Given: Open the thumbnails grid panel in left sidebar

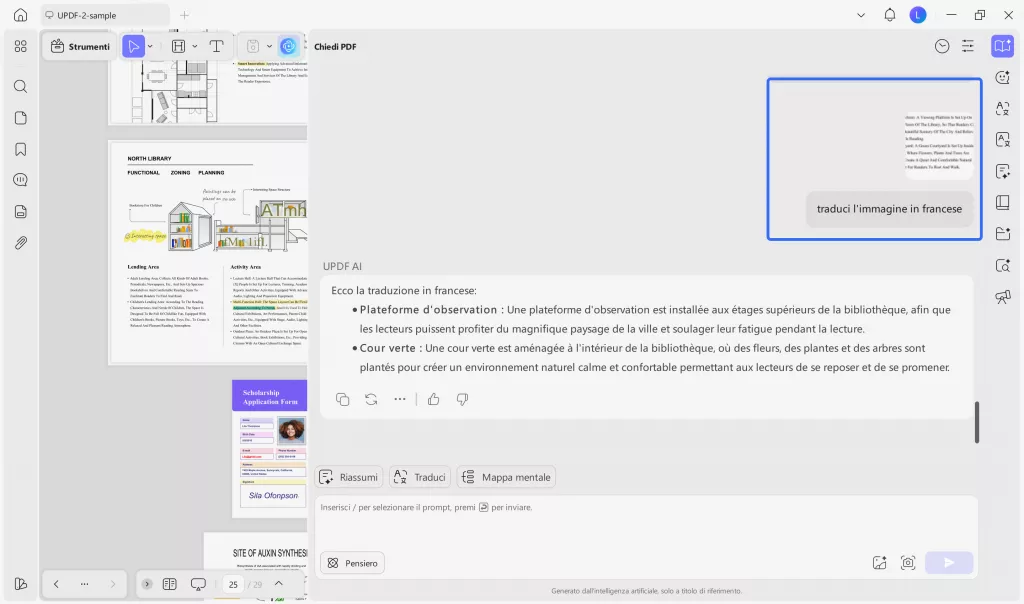Looking at the screenshot, I should point(20,46).
